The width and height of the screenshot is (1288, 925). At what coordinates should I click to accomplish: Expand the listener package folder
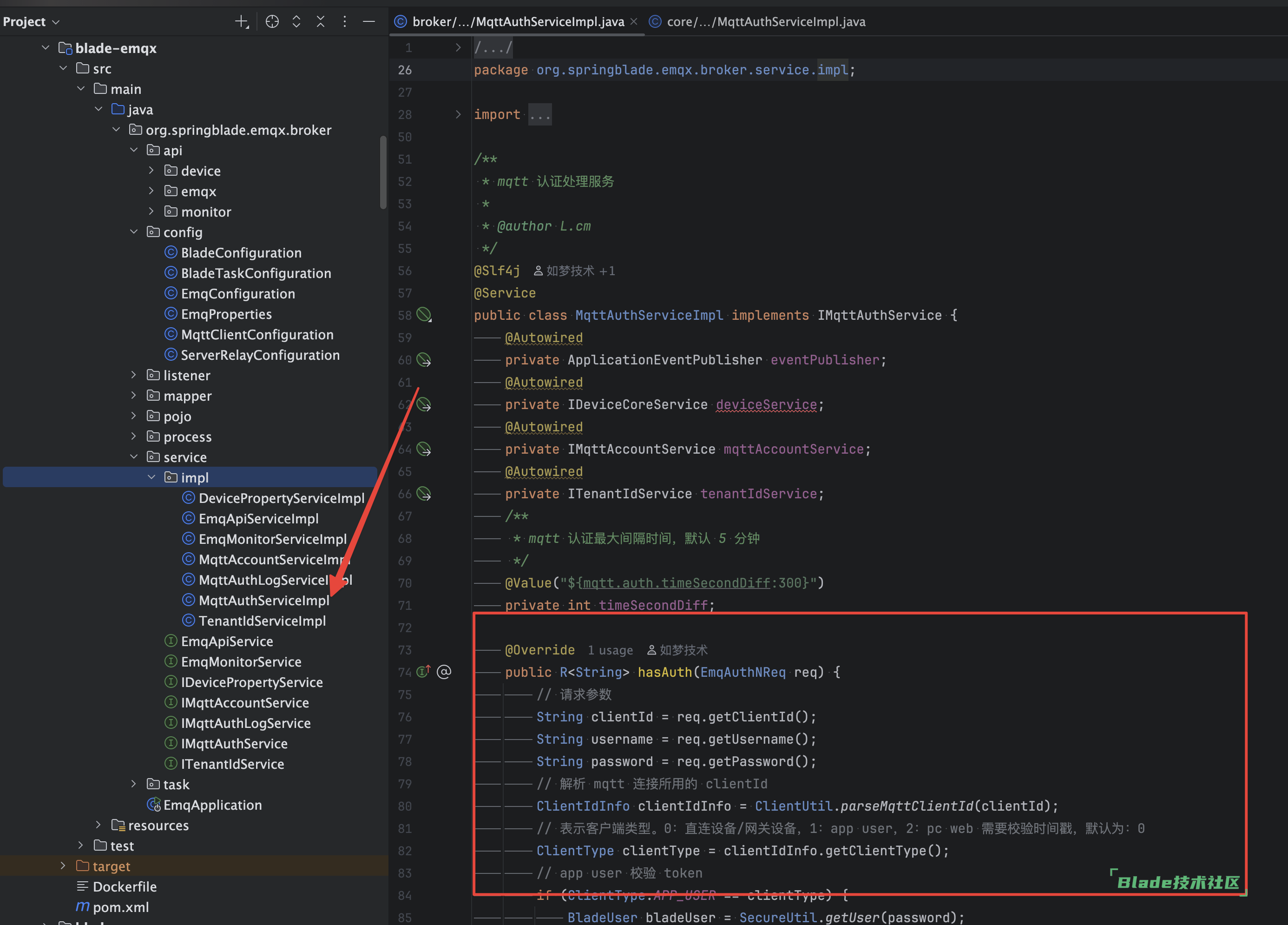point(133,375)
